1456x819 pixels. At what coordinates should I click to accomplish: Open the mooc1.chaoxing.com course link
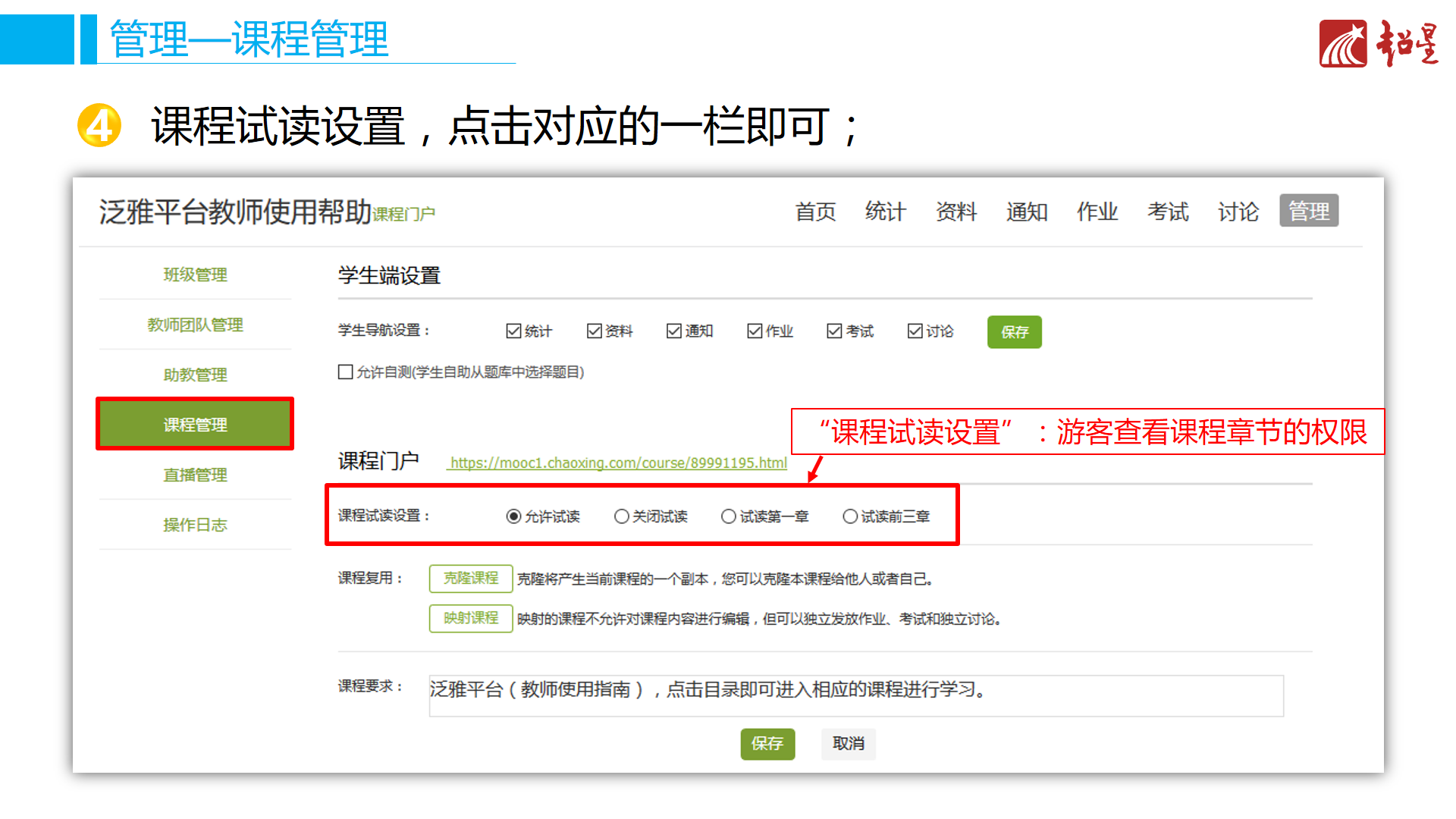(618, 463)
